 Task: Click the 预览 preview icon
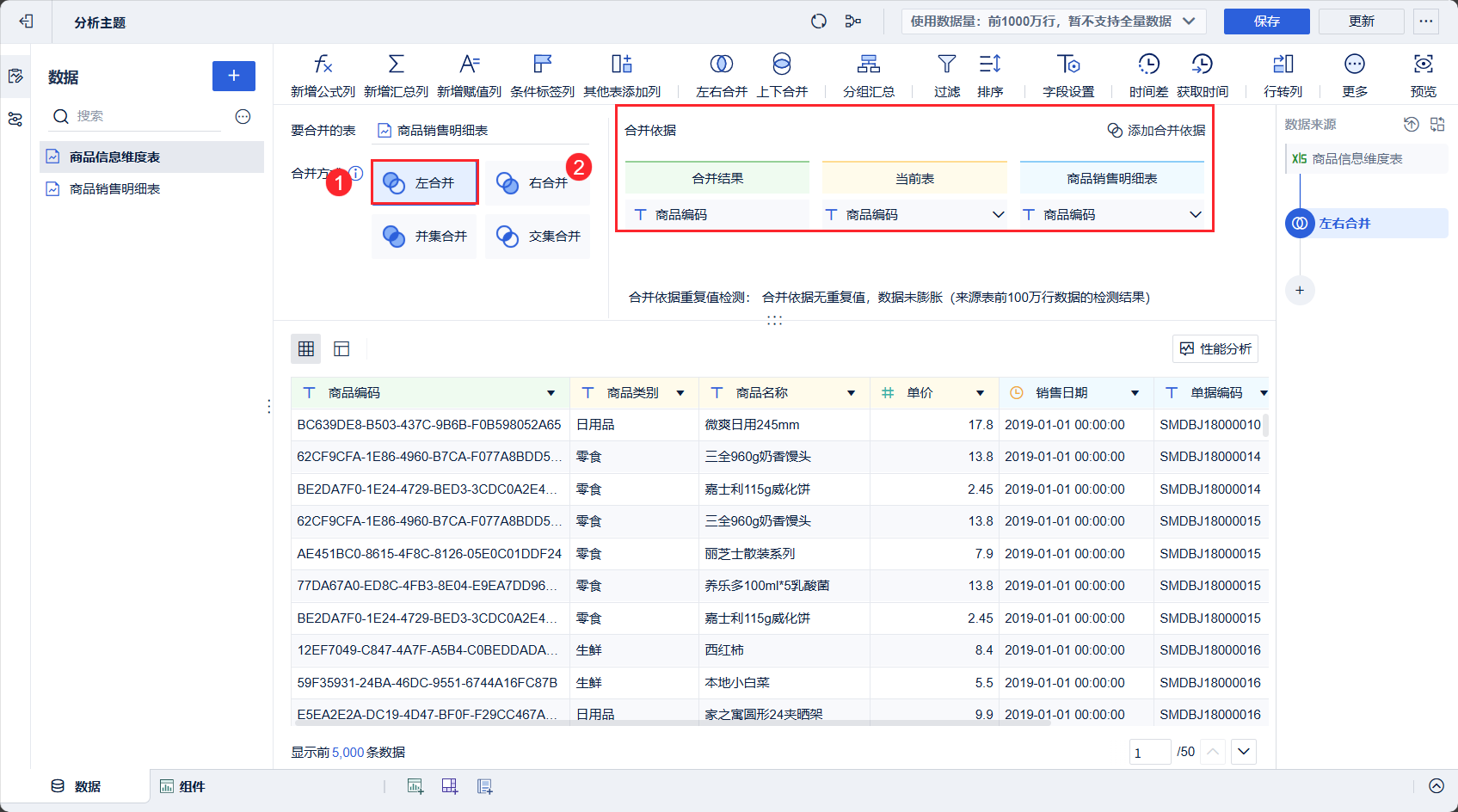[x=1424, y=65]
